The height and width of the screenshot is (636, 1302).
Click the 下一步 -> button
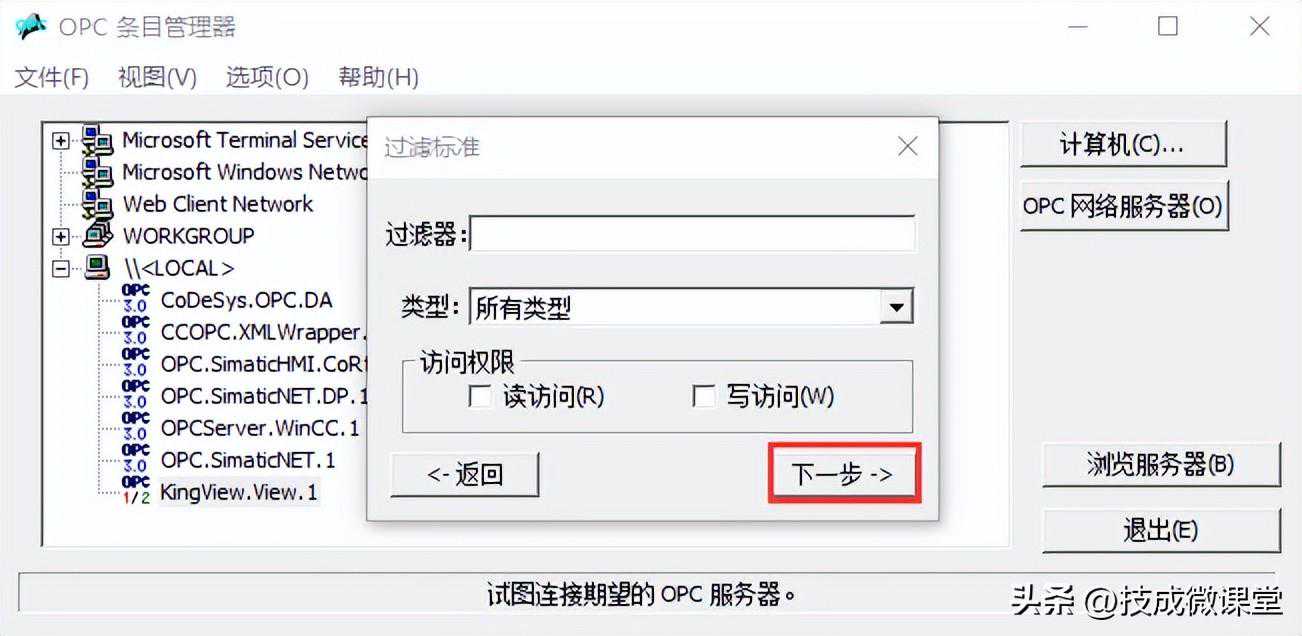tap(843, 474)
